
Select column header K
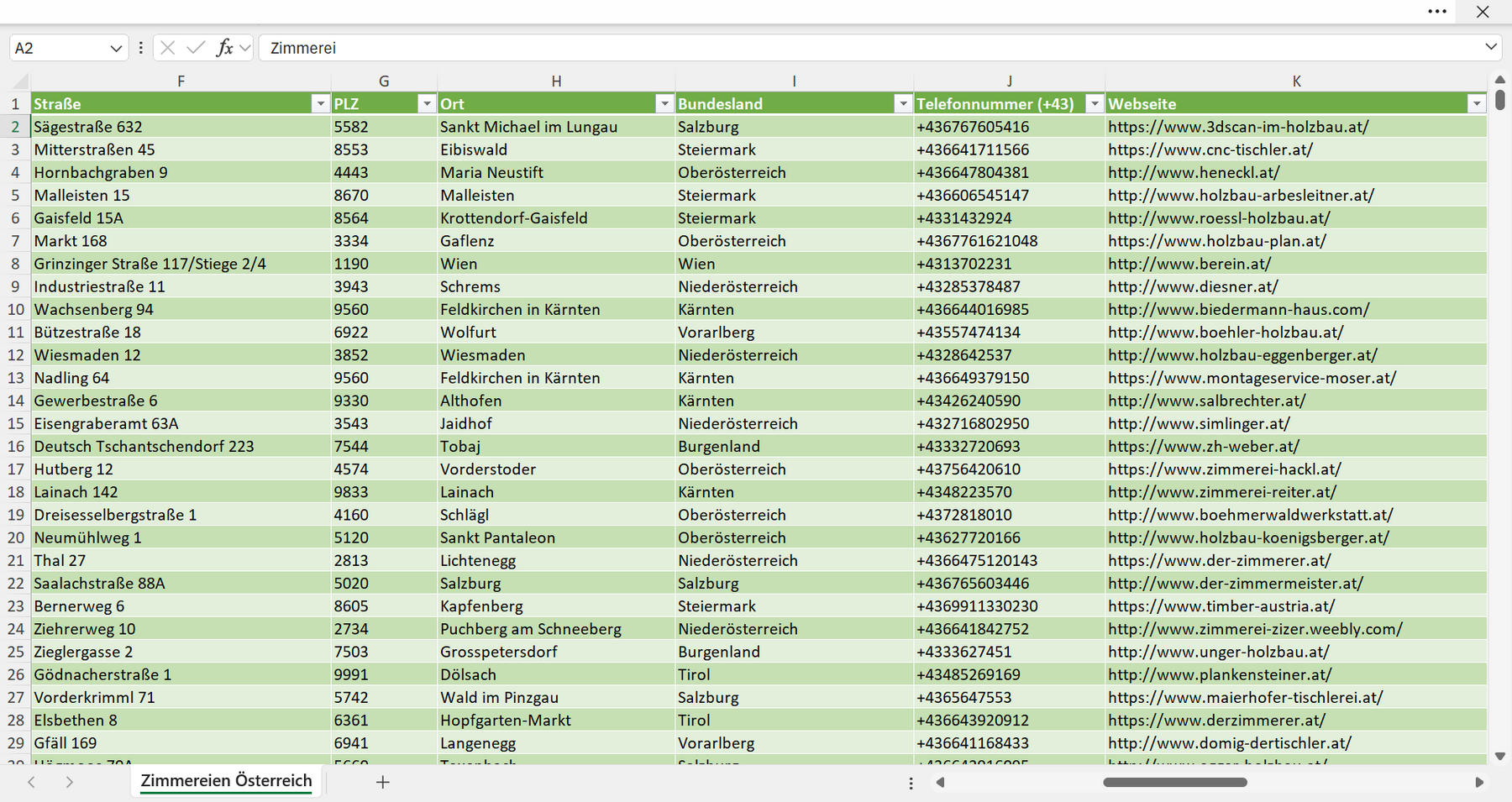click(1296, 81)
